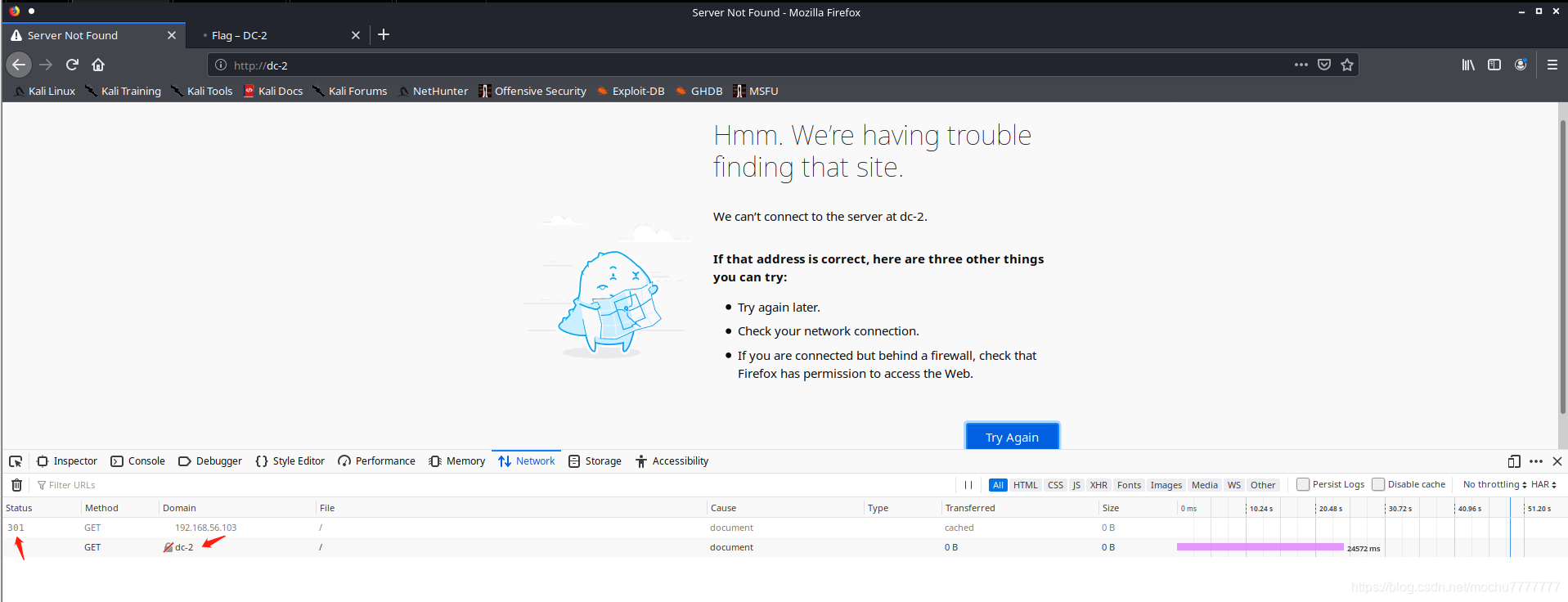Enable the Persist Logs checkbox

click(1303, 484)
